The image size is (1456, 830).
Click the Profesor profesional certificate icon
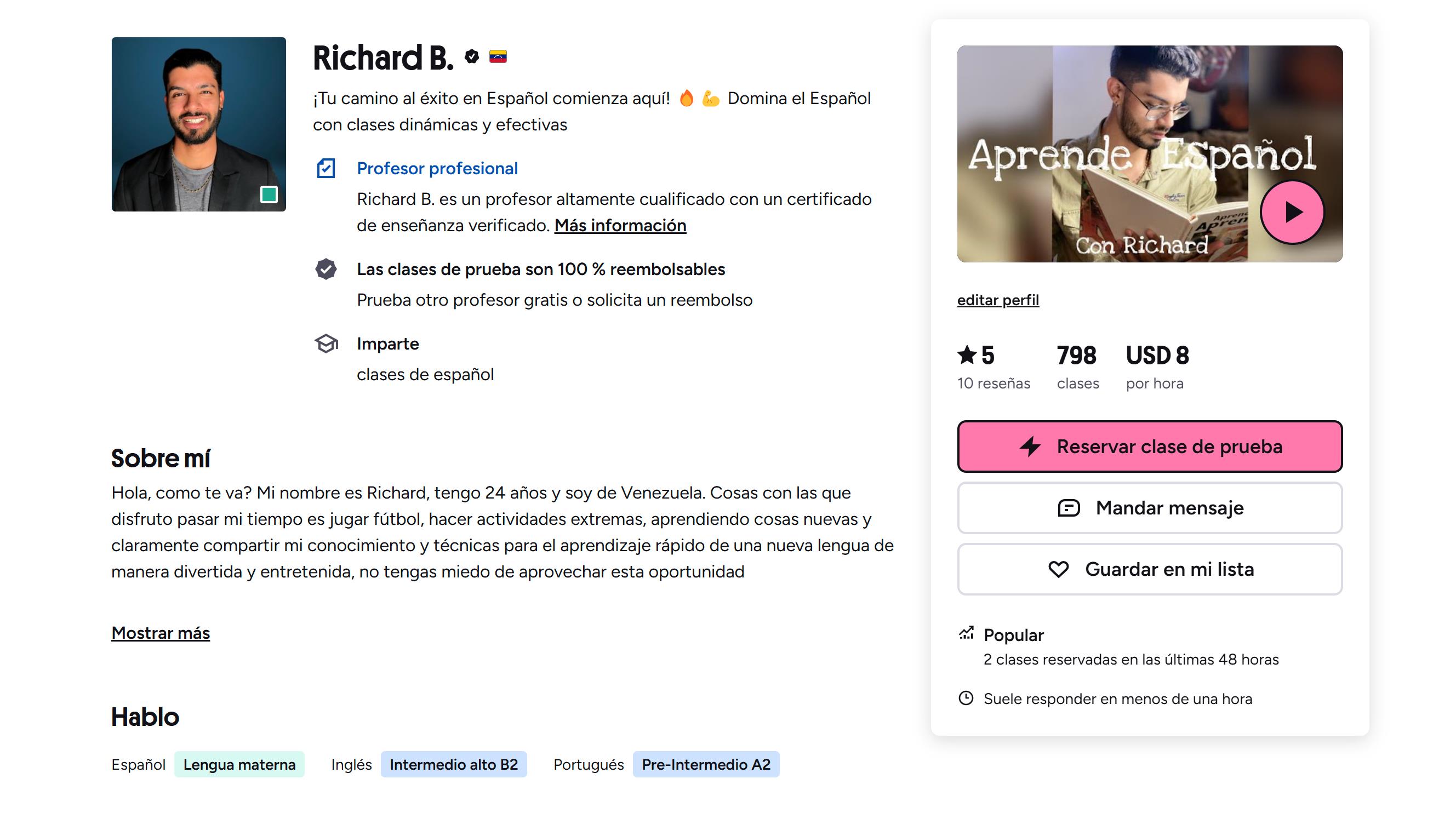326,168
